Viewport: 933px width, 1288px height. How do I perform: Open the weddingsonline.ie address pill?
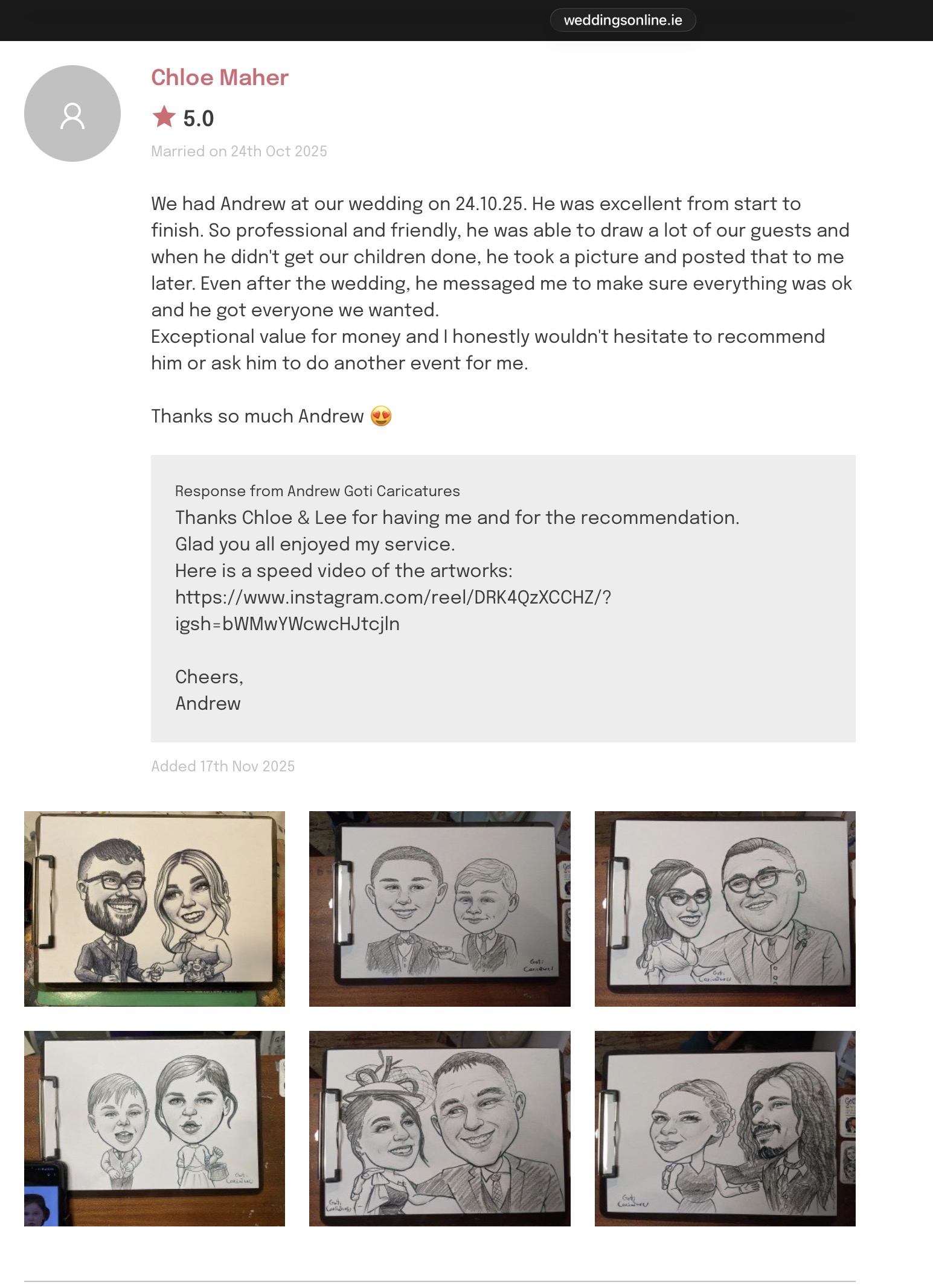[x=623, y=20]
